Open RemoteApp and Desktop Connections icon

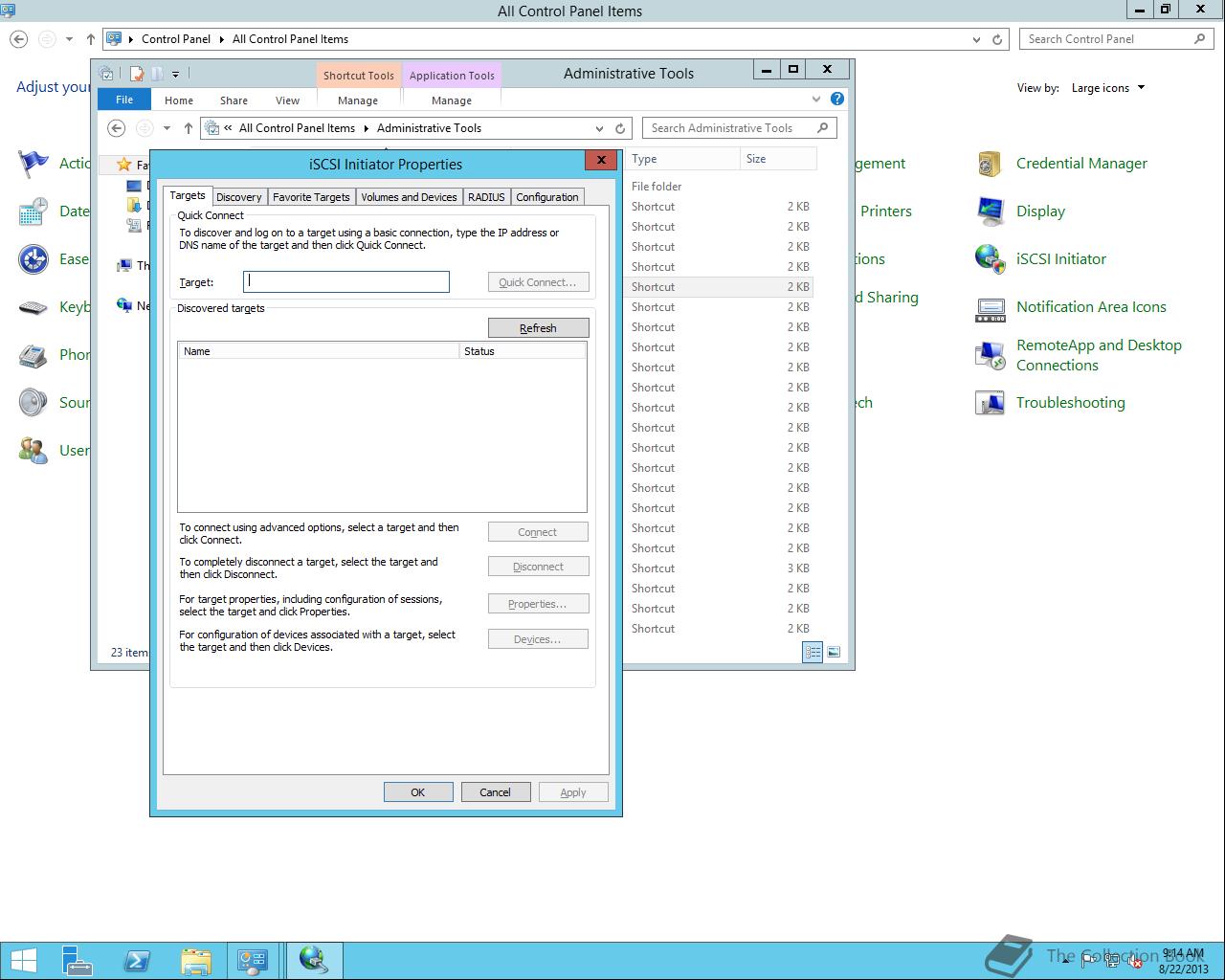click(990, 355)
